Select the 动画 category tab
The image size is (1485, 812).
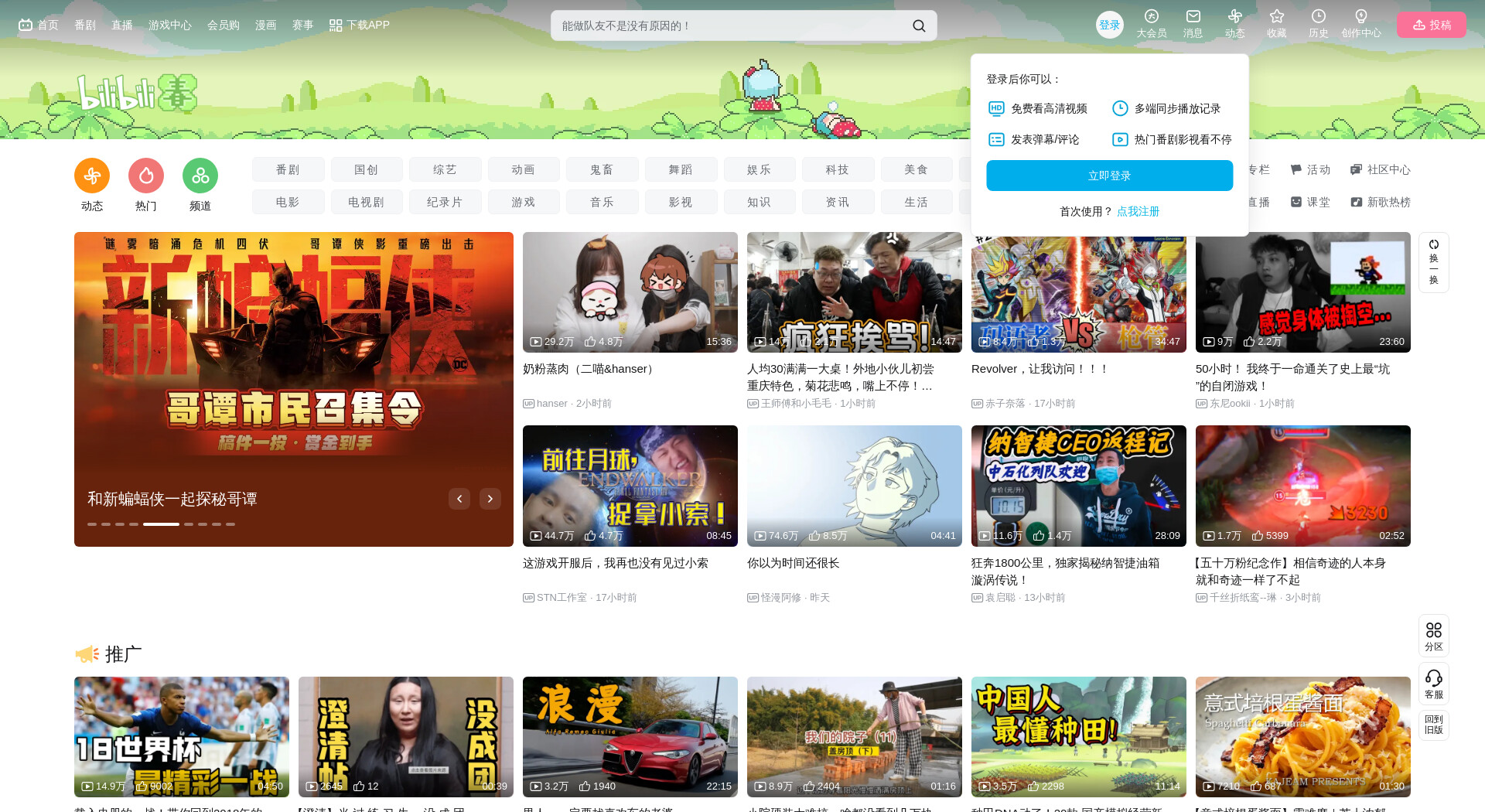pos(524,169)
